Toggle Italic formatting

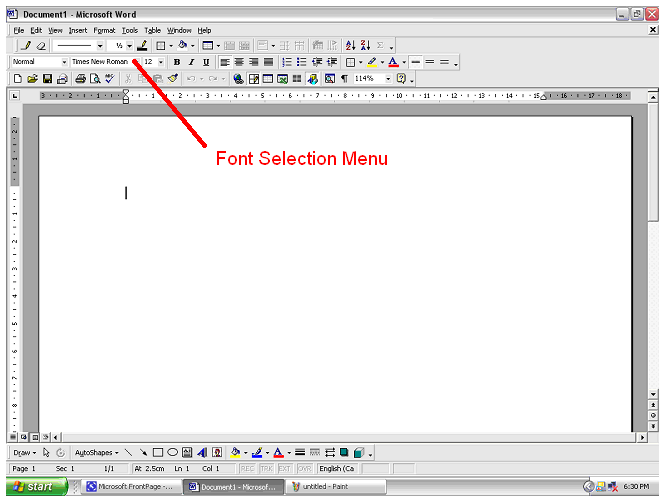pos(191,62)
